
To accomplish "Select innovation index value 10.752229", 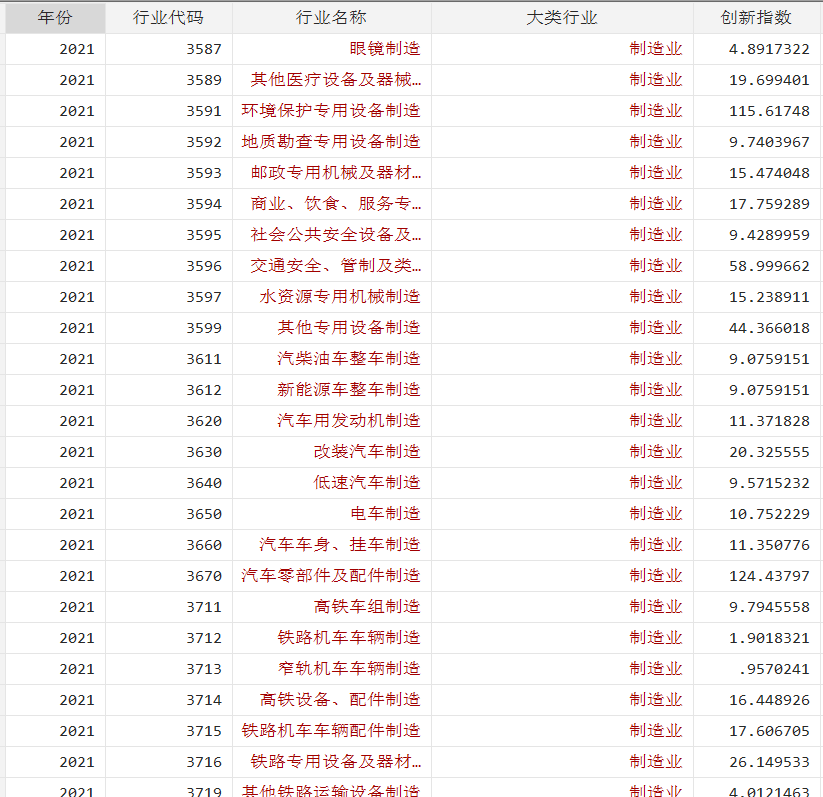I will pyautogui.click(x=756, y=514).
